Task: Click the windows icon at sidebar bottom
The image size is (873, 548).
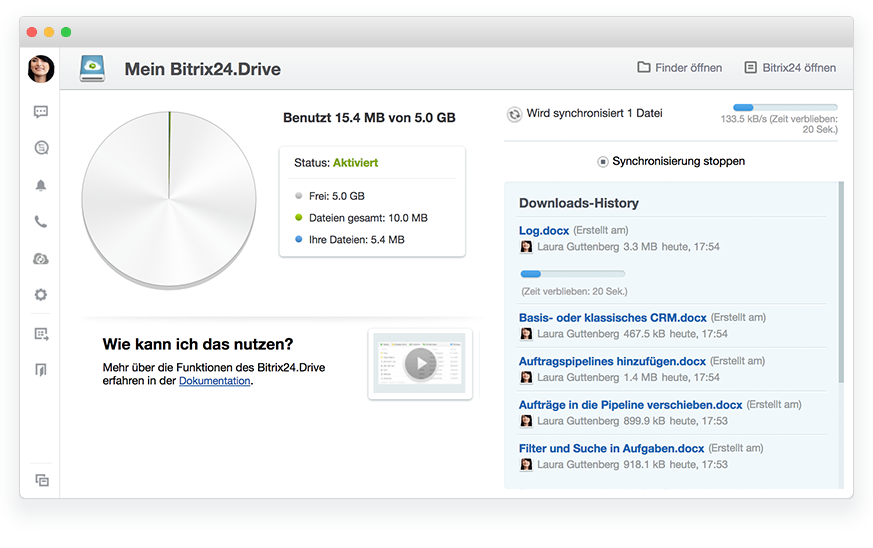Action: (x=42, y=480)
